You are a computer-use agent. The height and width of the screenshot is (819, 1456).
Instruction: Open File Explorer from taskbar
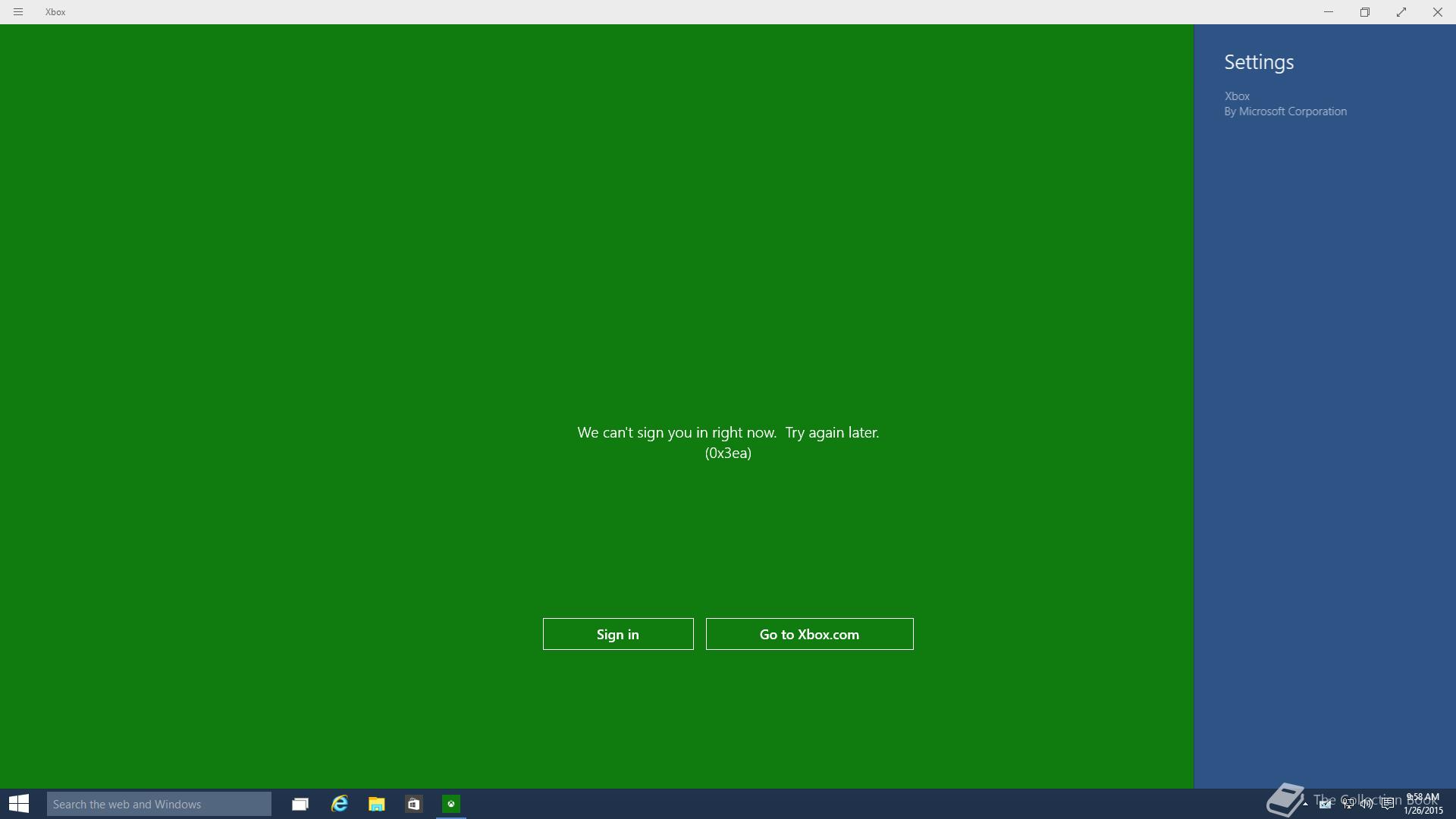point(376,804)
